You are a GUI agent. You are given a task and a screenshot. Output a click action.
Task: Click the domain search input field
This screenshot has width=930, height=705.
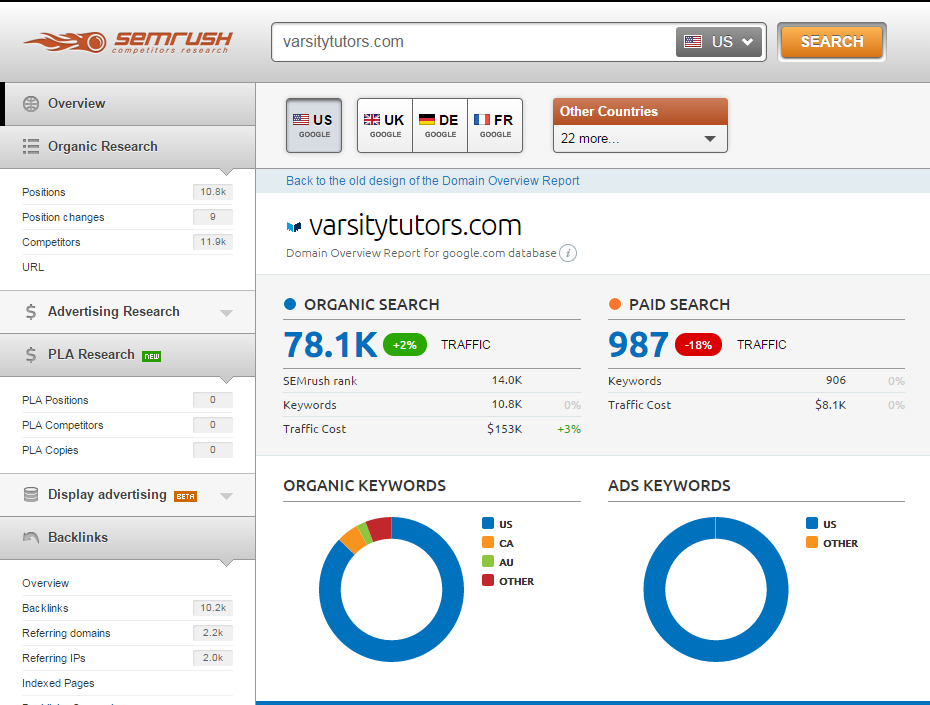474,42
